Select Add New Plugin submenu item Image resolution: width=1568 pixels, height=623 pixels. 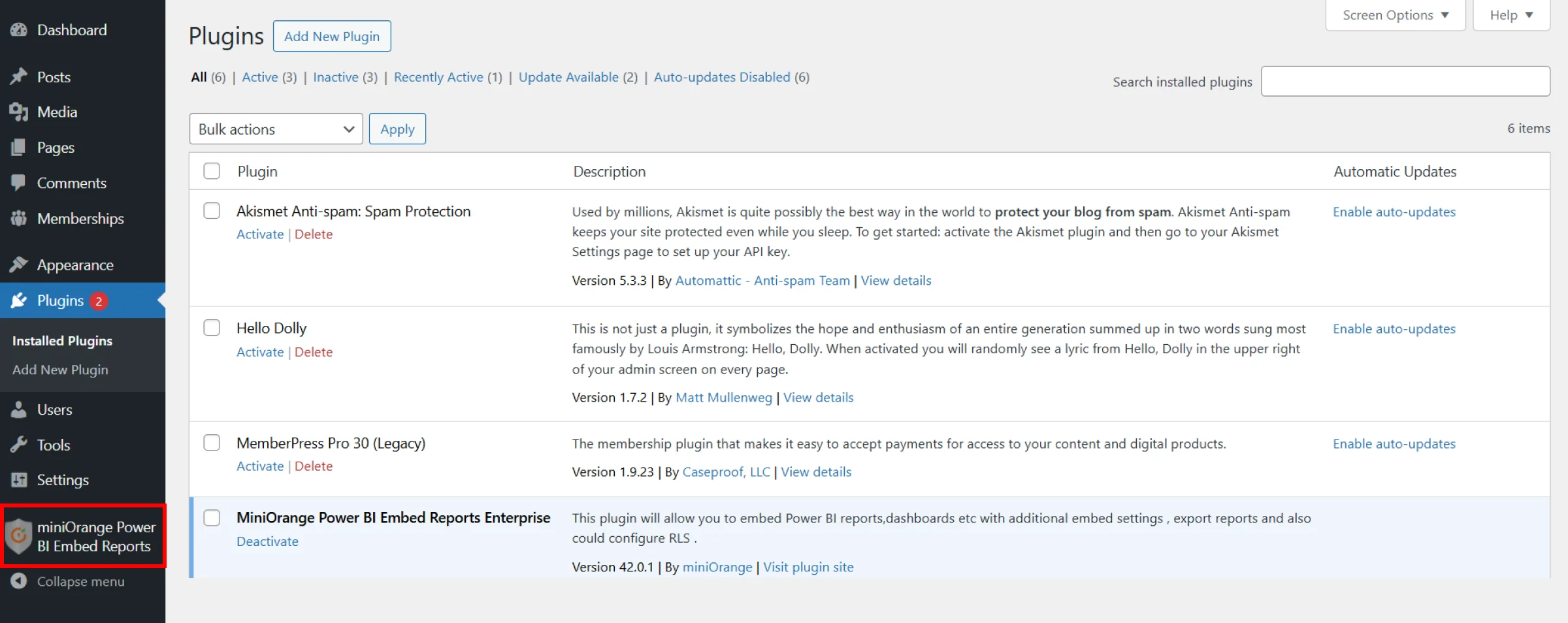60,370
